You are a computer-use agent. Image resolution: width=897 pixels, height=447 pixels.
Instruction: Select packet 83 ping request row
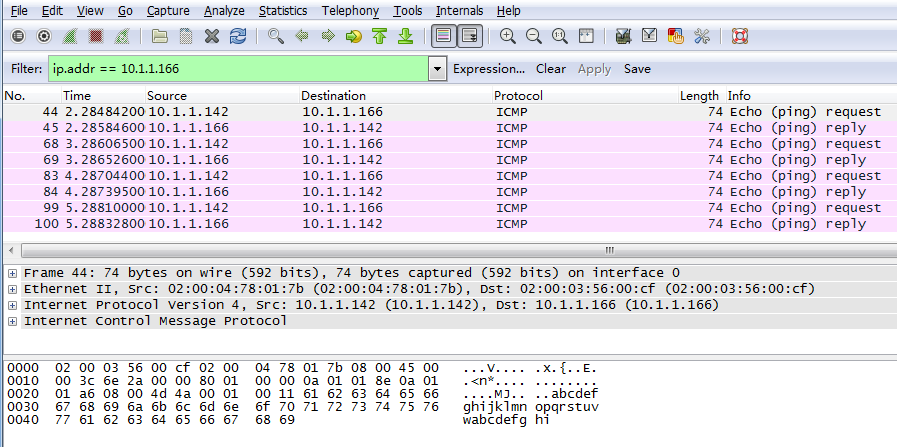450,176
